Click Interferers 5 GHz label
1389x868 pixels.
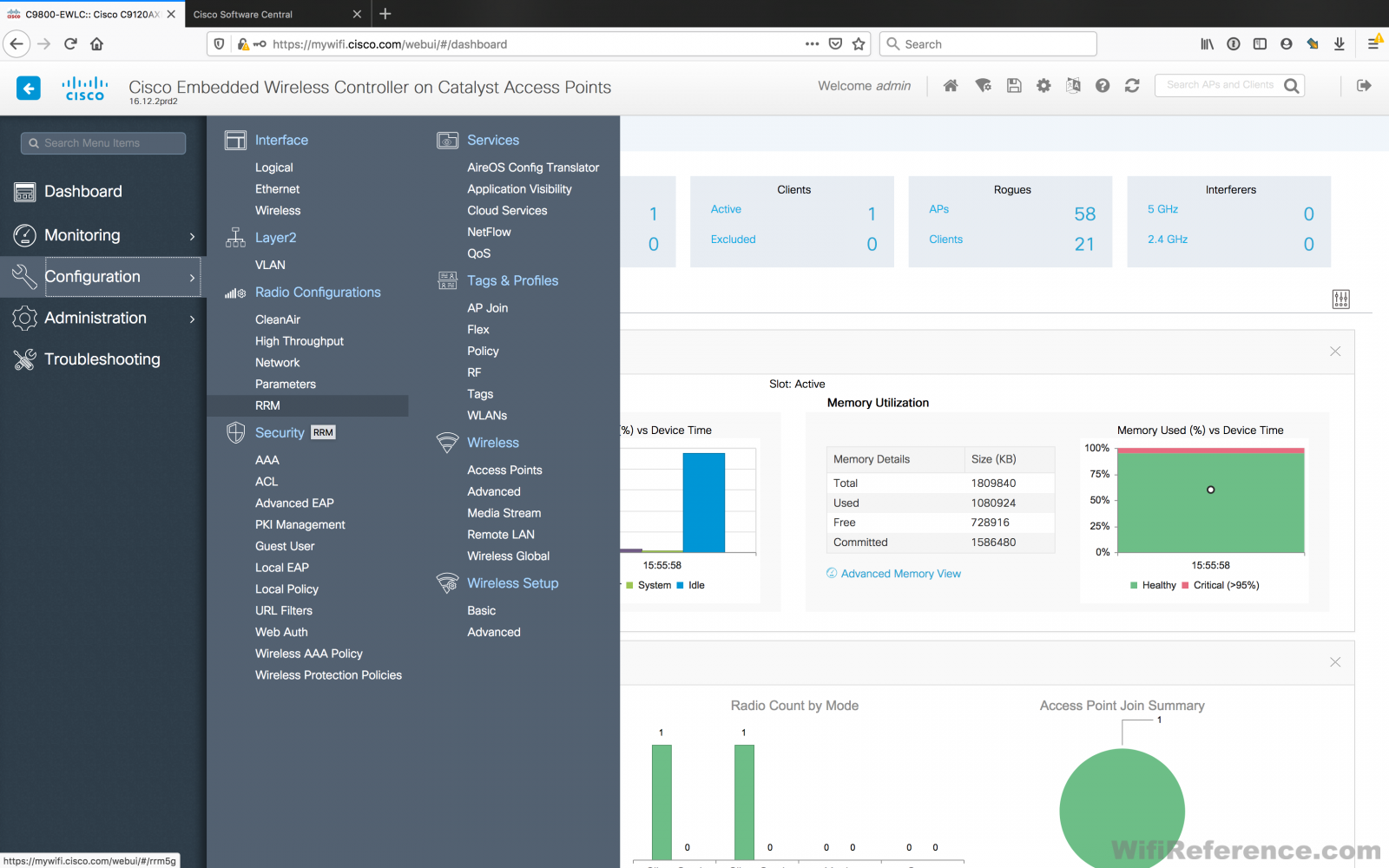coord(1162,209)
